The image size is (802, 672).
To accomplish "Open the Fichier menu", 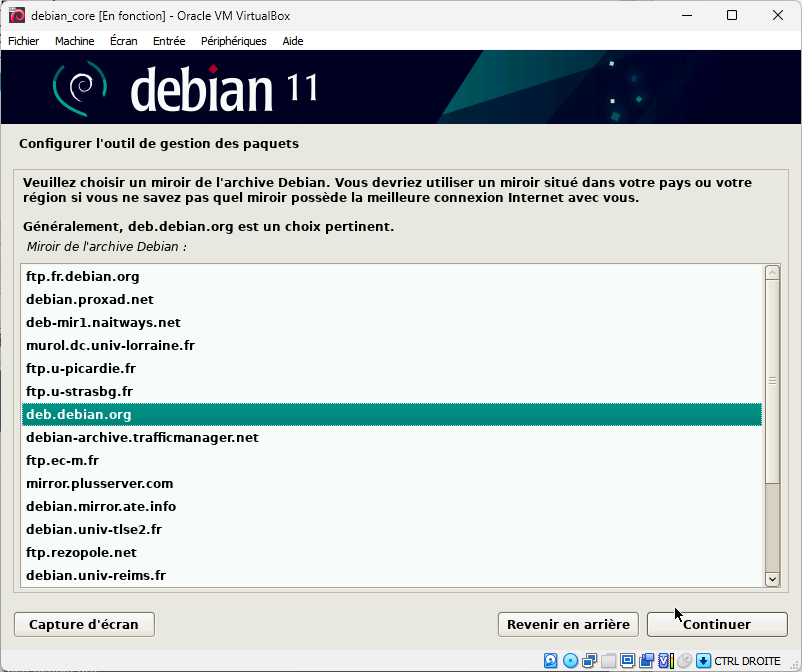I will click(24, 41).
